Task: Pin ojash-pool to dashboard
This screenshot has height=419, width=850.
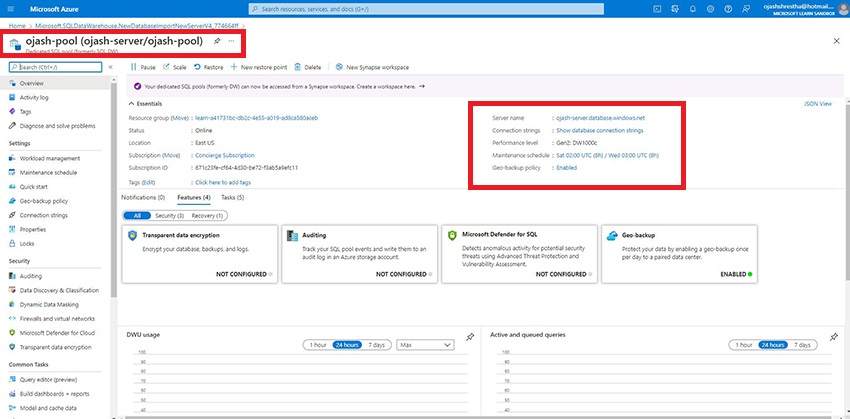Action: [217, 41]
